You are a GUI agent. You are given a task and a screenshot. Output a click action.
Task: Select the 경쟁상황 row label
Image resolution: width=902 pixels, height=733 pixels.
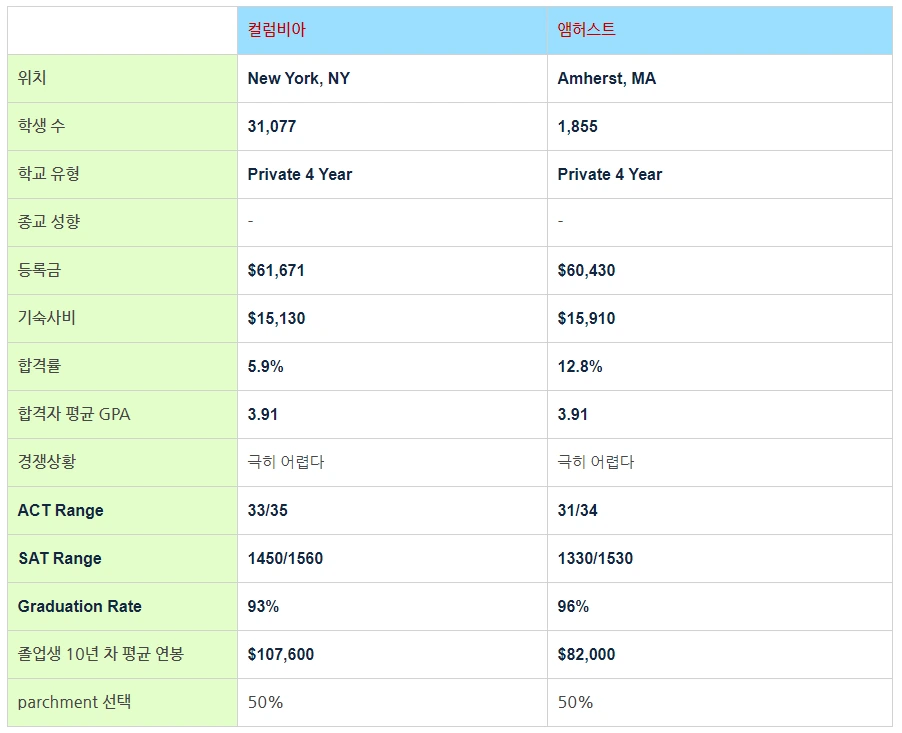[47, 461]
